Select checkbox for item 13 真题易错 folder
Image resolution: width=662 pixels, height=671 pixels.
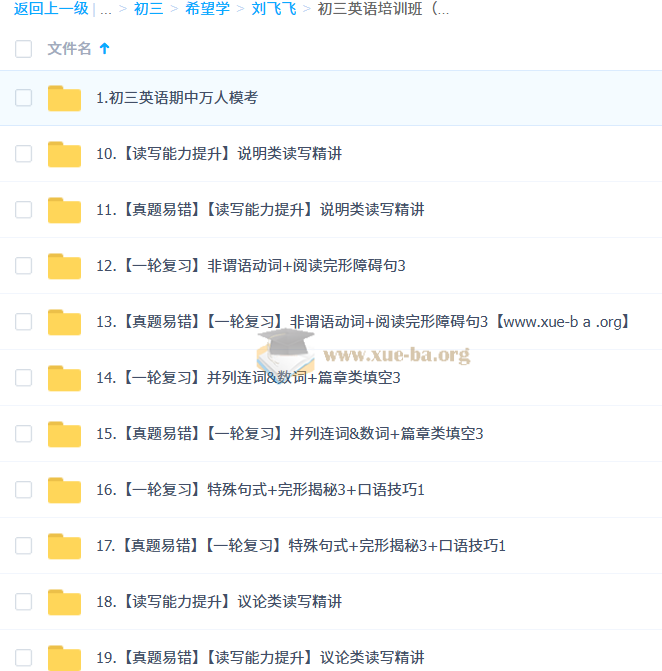click(x=24, y=322)
